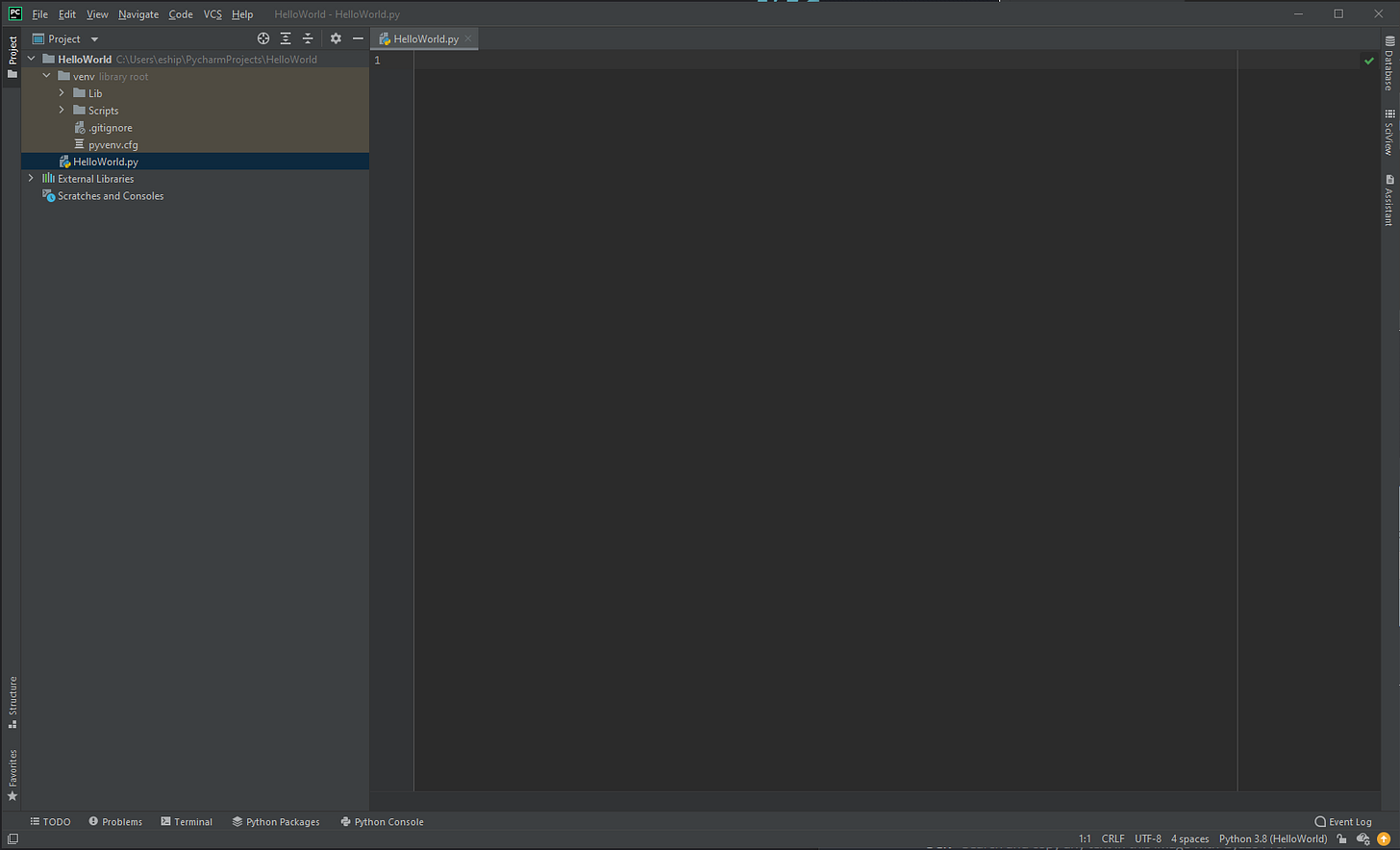Click the orange update arrow icon
Viewport: 1400px width, 850px height.
1384,839
